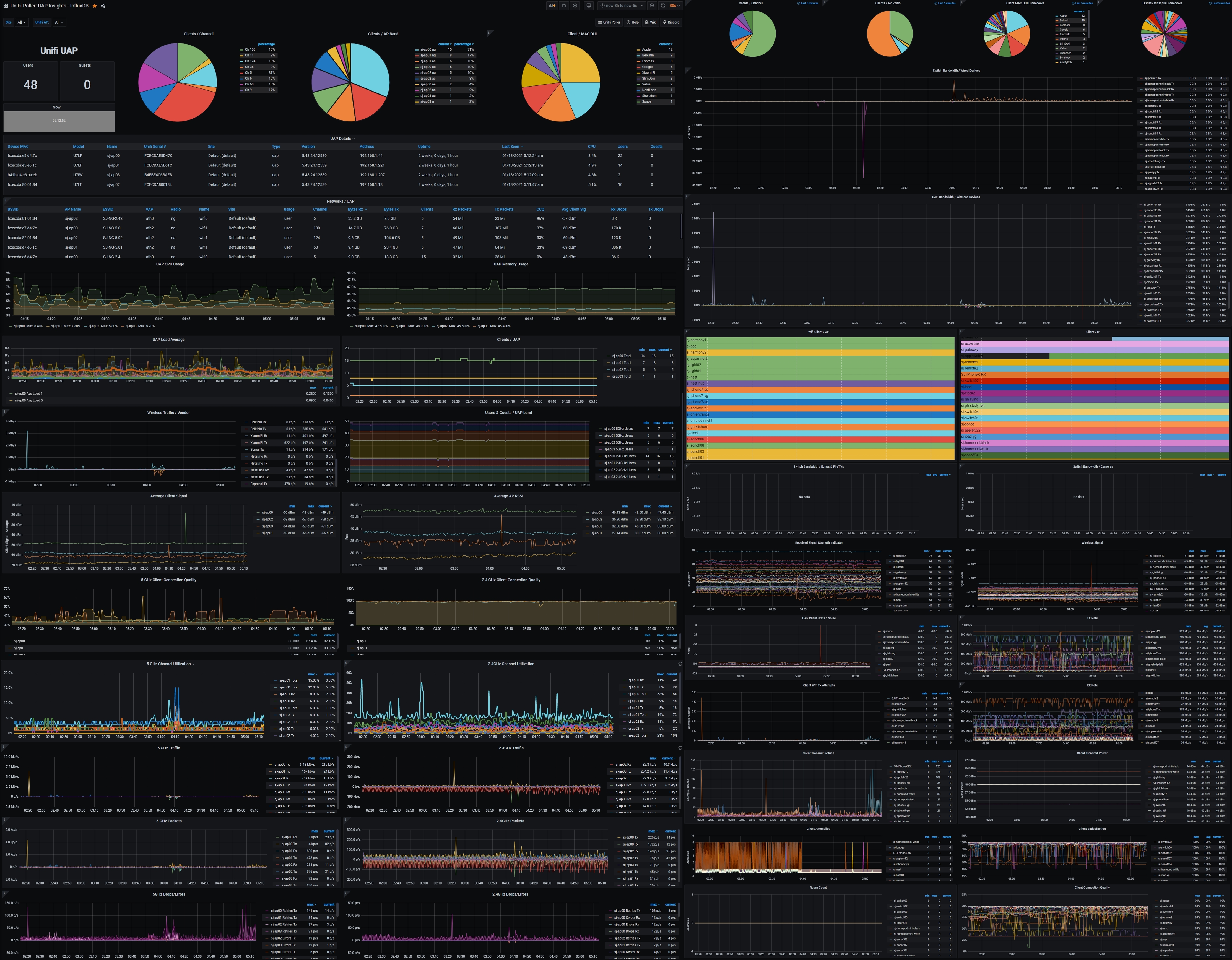Toggle sj-ap00 Total series in Clients / UAP legend
The height and width of the screenshot is (960, 1232).
[622, 356]
